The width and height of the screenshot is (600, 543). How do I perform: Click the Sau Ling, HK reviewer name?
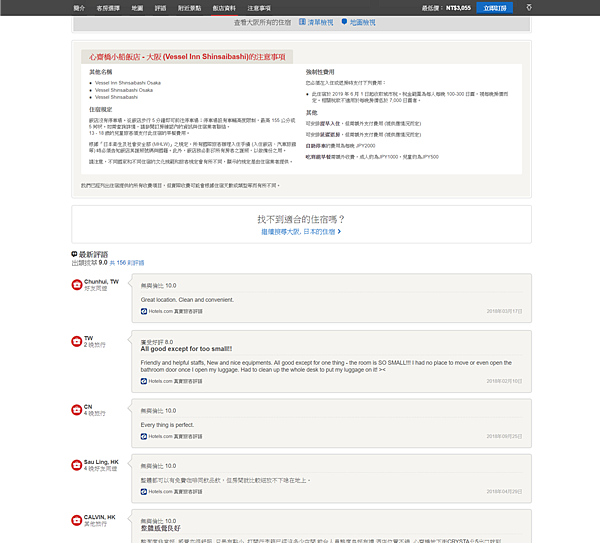point(101,462)
